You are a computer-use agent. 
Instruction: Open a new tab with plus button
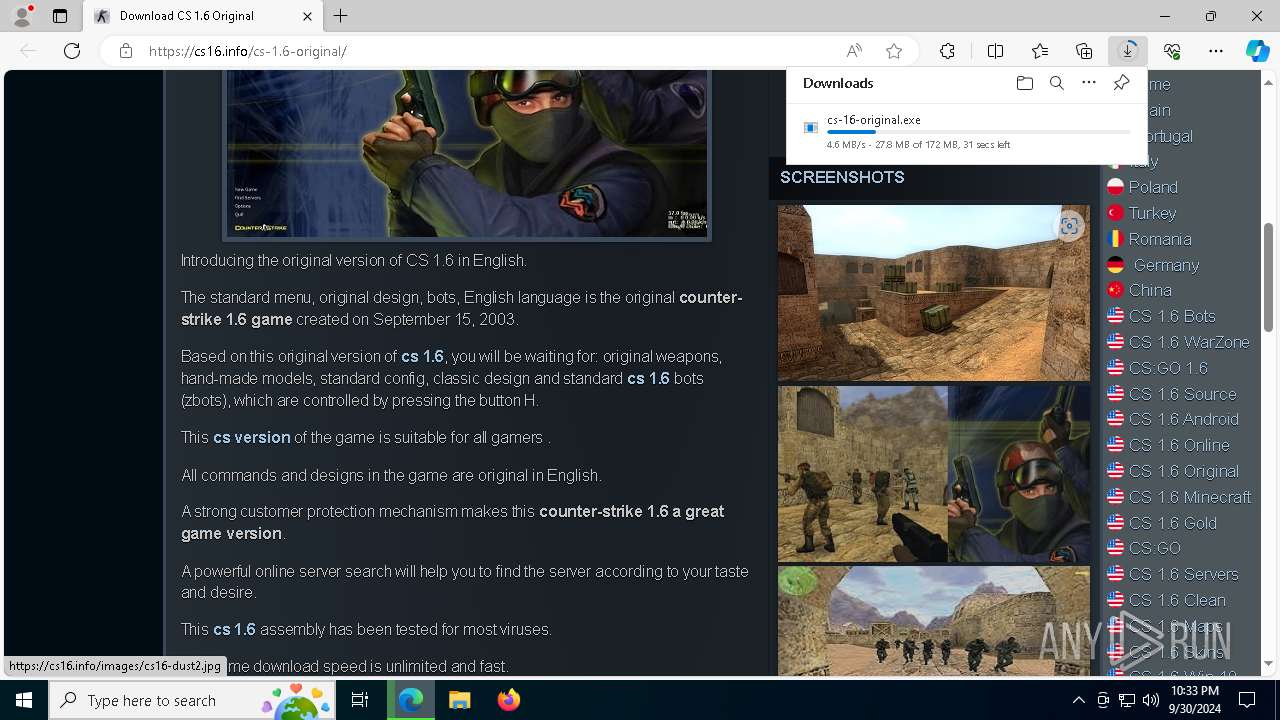coord(341,16)
